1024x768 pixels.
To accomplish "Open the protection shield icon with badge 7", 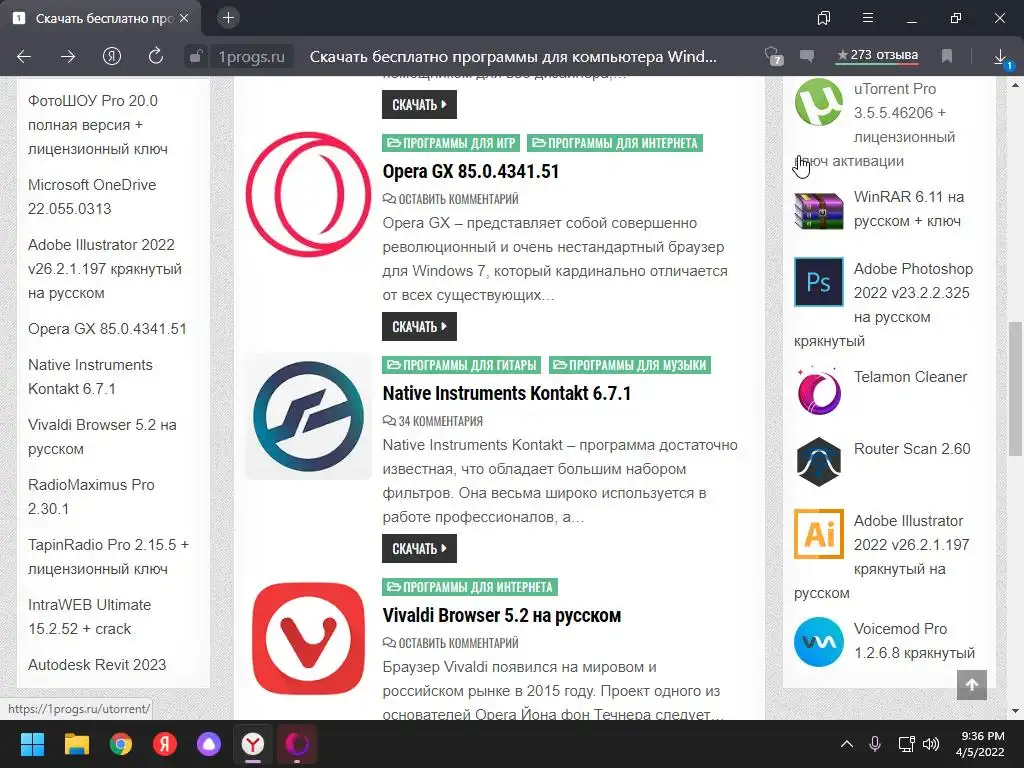I will click(773, 56).
